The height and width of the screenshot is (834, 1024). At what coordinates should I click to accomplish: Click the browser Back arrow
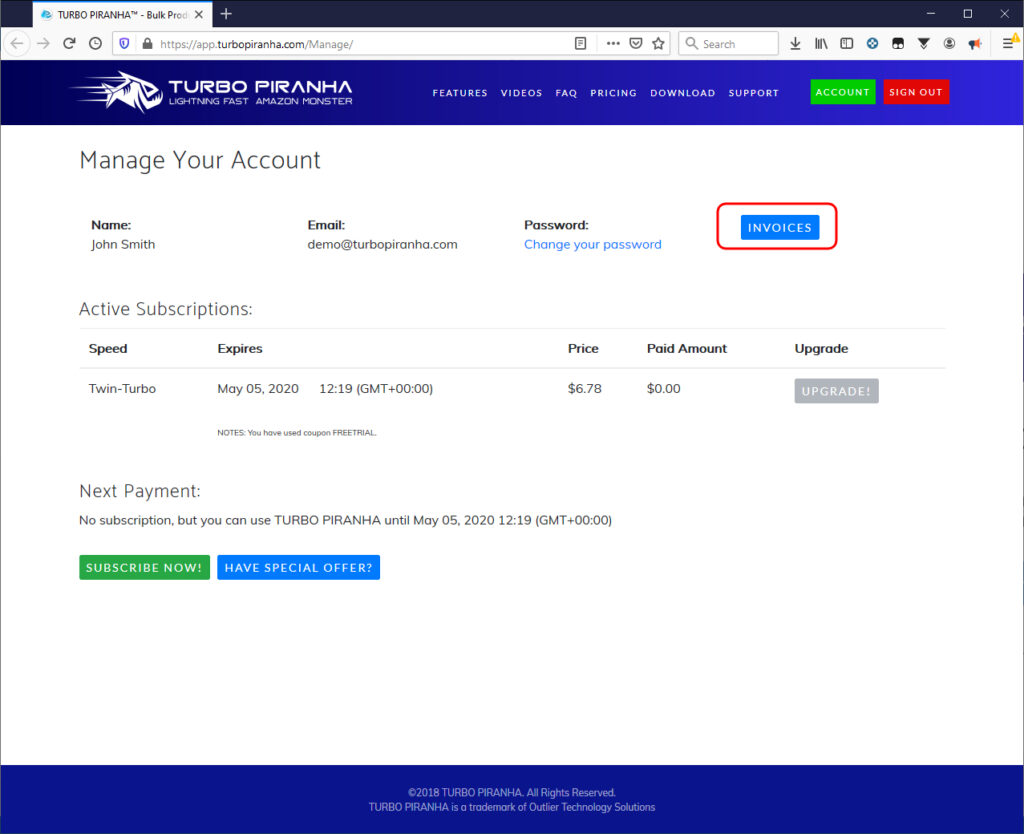click(x=17, y=44)
